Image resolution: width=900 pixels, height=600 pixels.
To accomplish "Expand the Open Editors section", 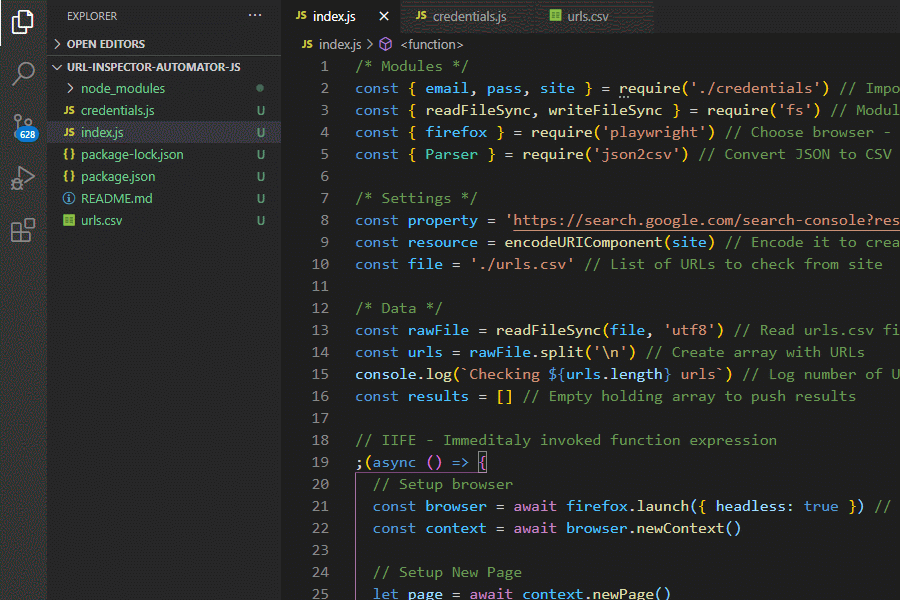I will tap(105, 44).
